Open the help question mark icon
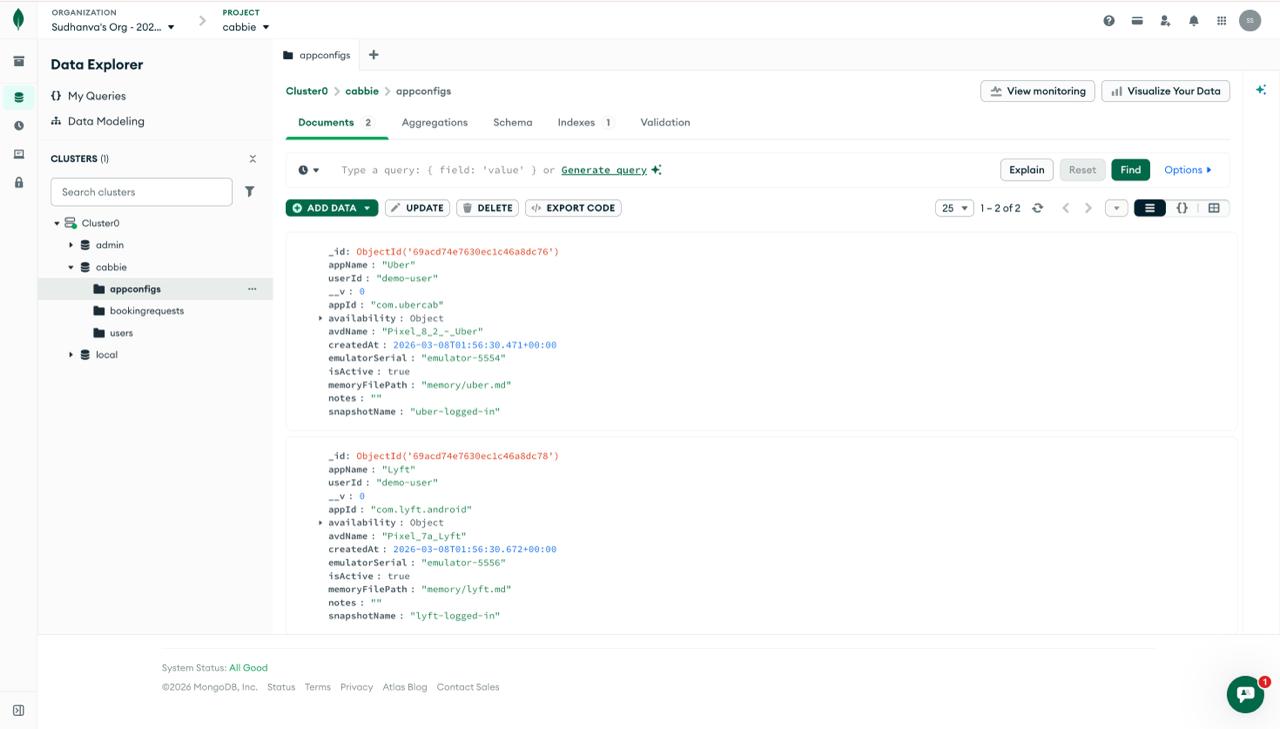Image resolution: width=1280 pixels, height=729 pixels. tap(1109, 20)
